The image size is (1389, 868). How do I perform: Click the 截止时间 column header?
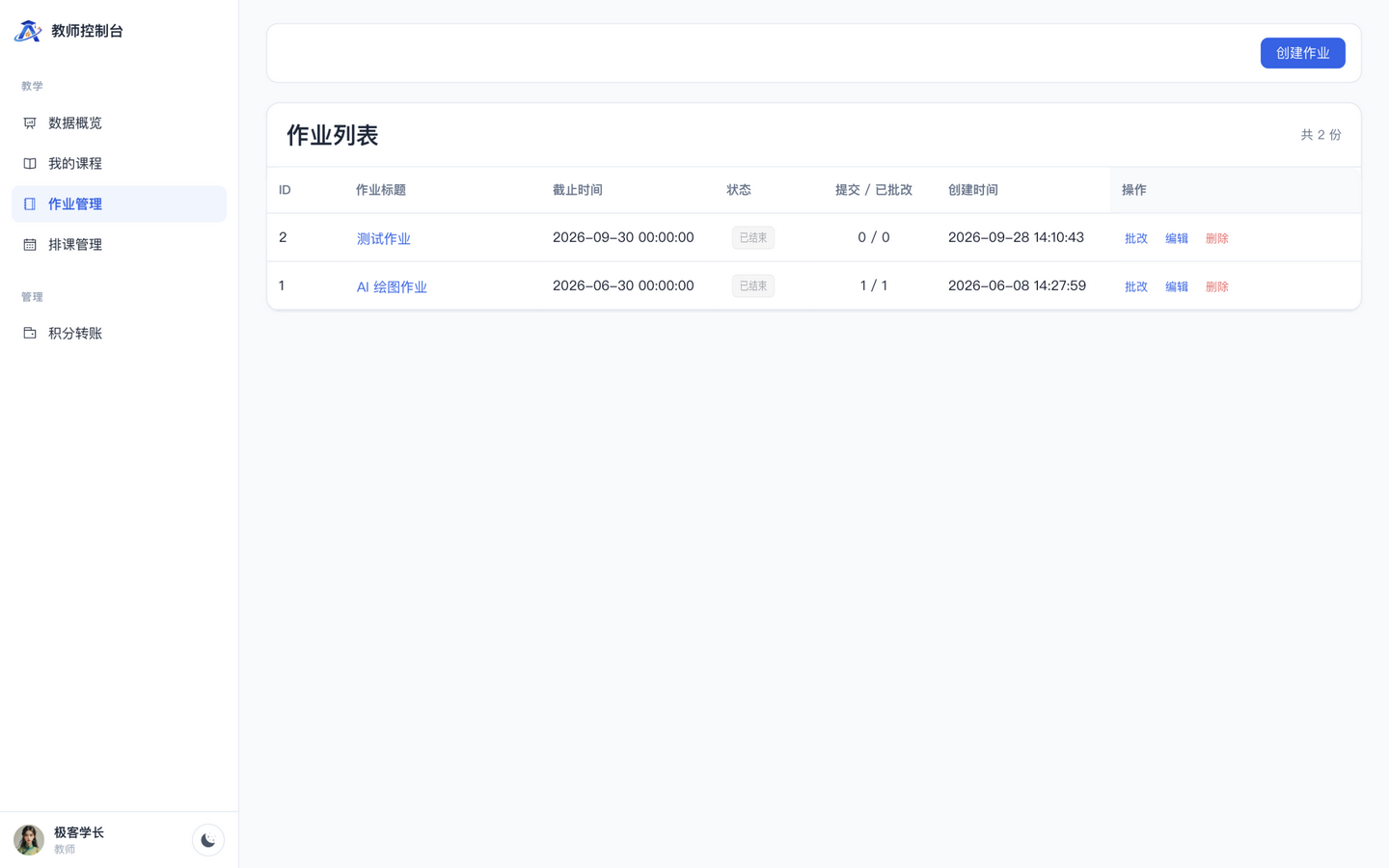[578, 190]
